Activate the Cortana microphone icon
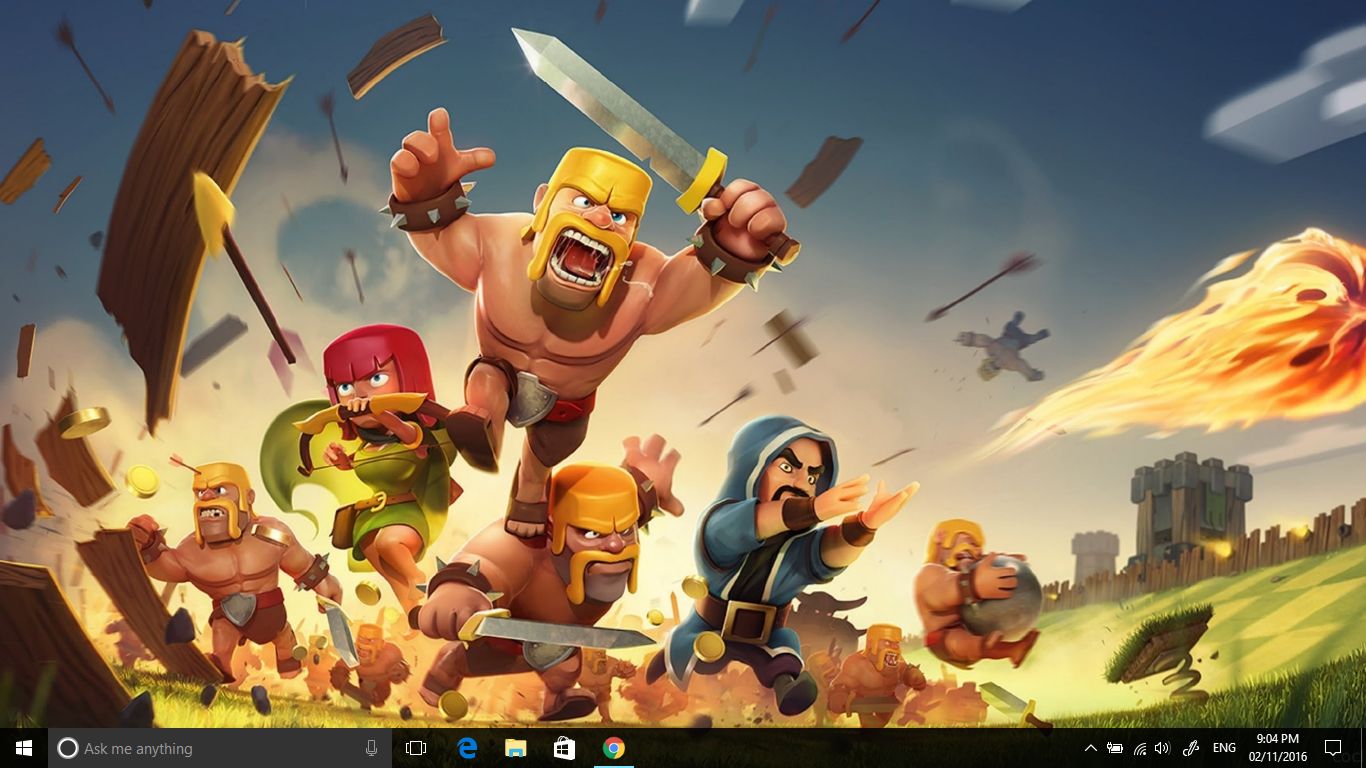Image resolution: width=1366 pixels, height=768 pixels. point(371,748)
